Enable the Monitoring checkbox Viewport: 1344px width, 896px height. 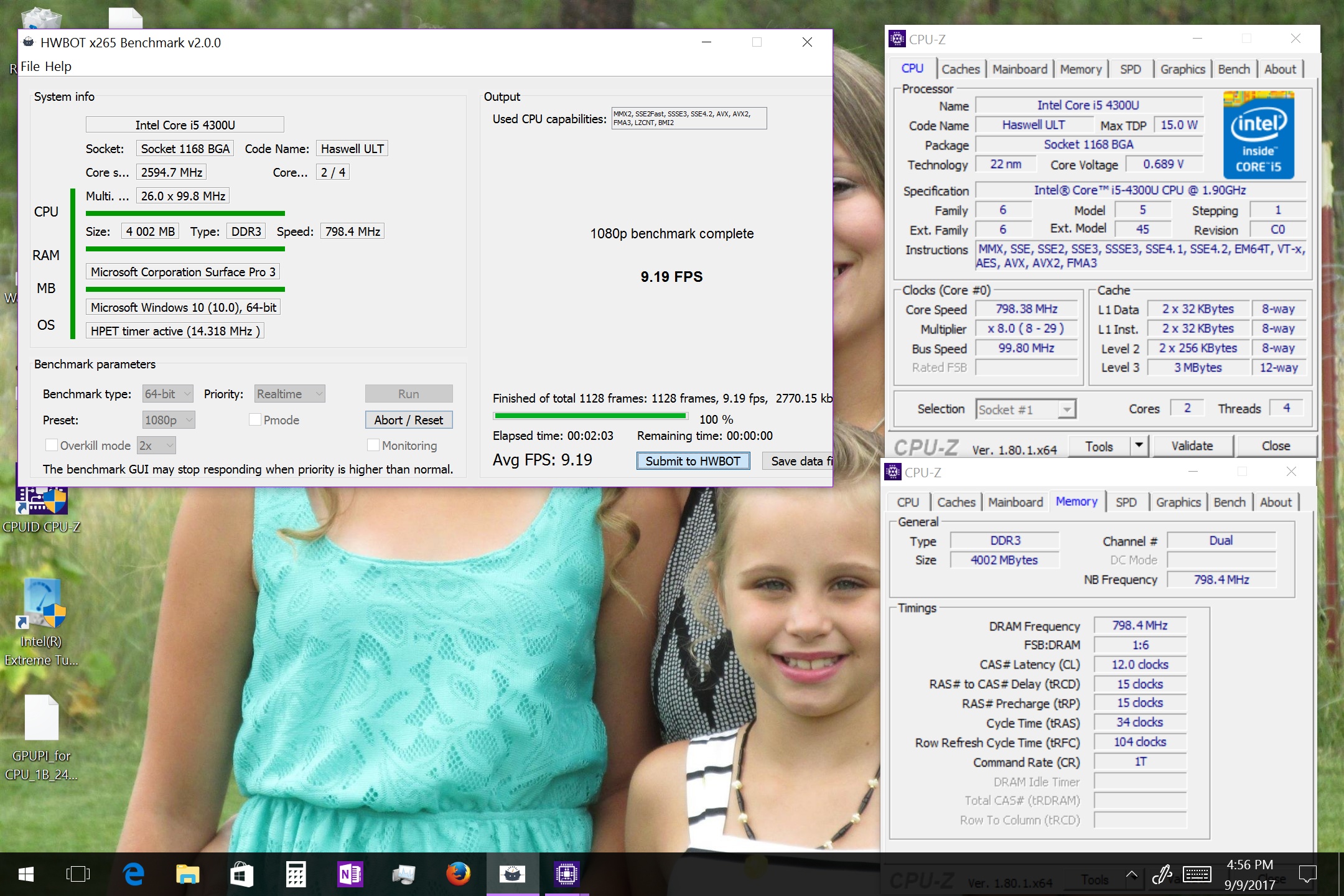373,446
